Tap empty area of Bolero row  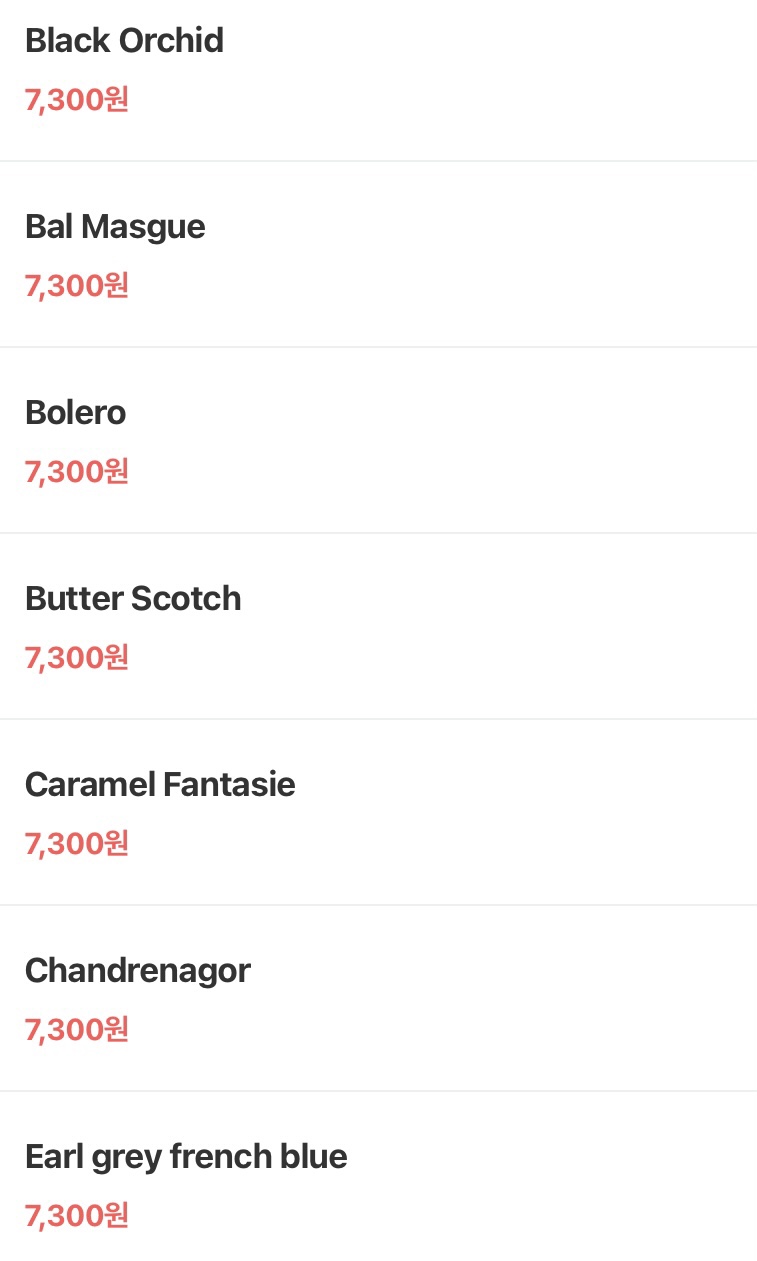tap(500, 441)
